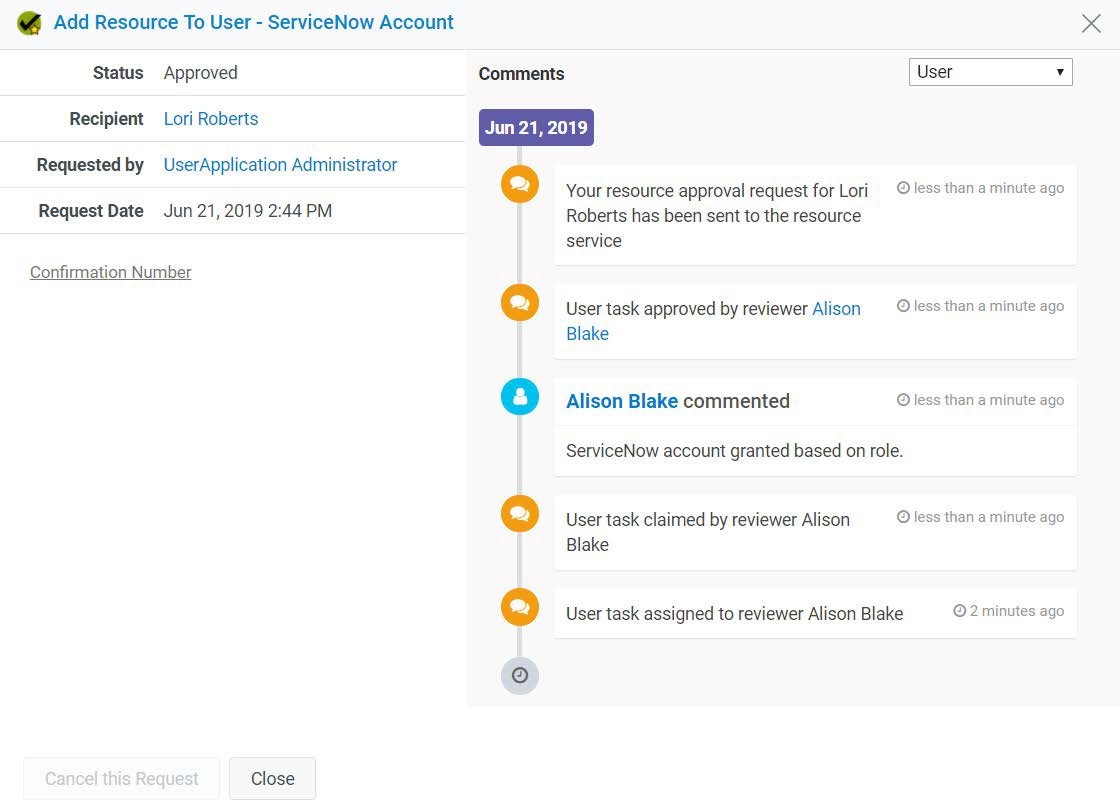
Task: Click comment icon for resource approval request sent
Action: pyautogui.click(x=520, y=184)
